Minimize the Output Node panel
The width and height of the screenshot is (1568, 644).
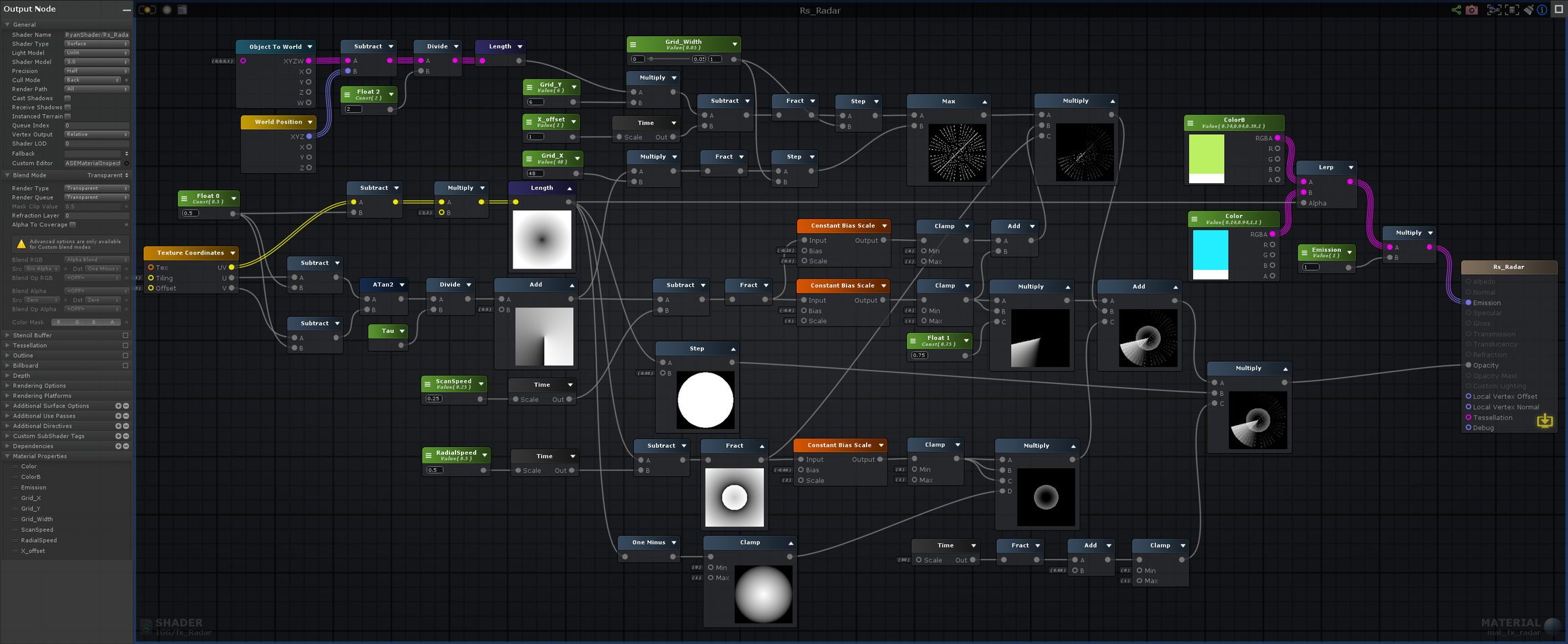pyautogui.click(x=126, y=9)
